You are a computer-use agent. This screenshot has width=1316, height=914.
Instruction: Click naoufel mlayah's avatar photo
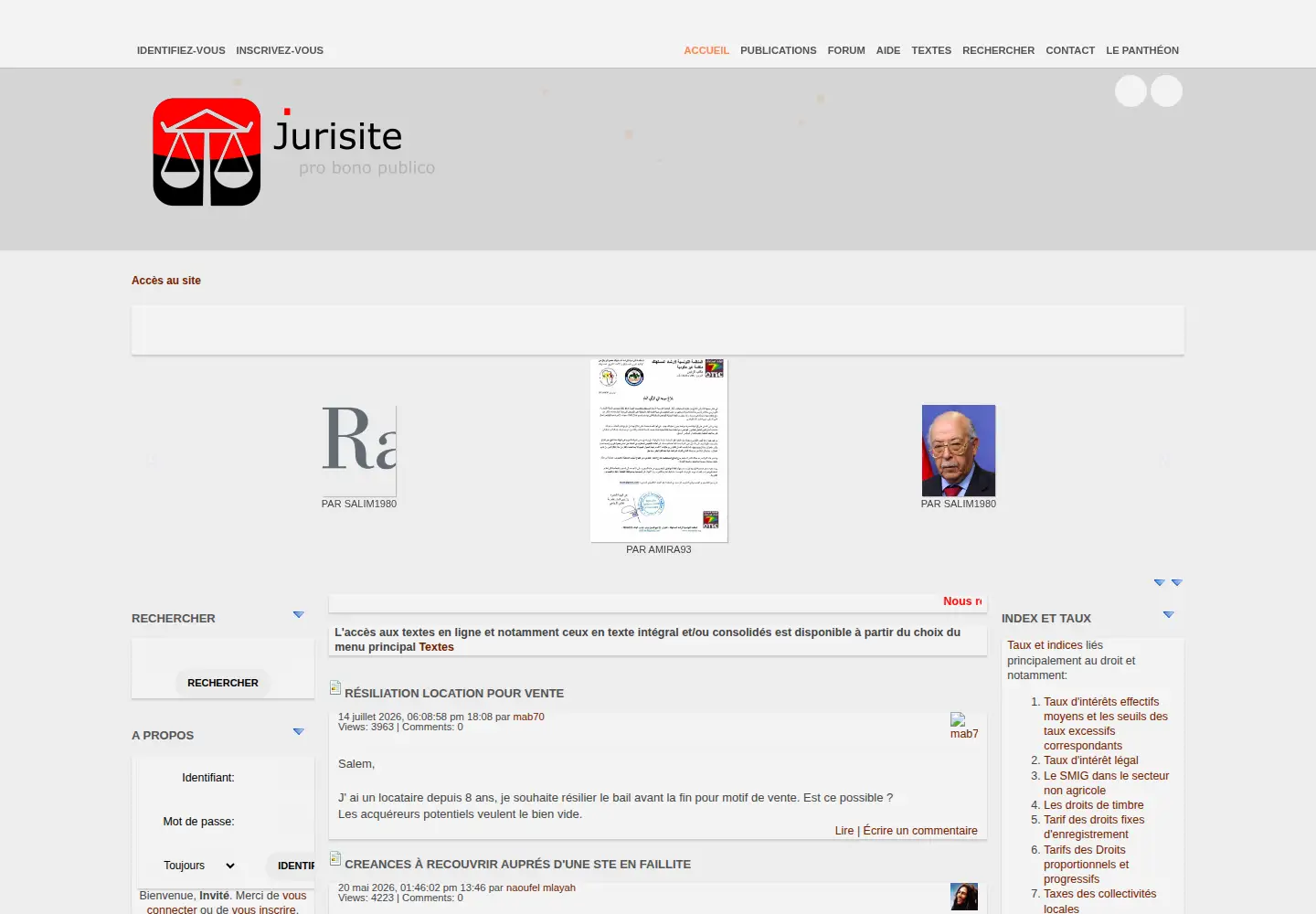pyautogui.click(x=964, y=897)
